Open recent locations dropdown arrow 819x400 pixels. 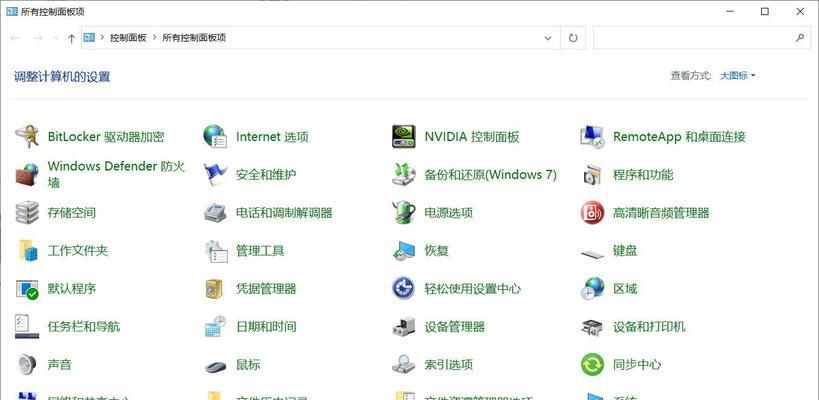(x=56, y=38)
